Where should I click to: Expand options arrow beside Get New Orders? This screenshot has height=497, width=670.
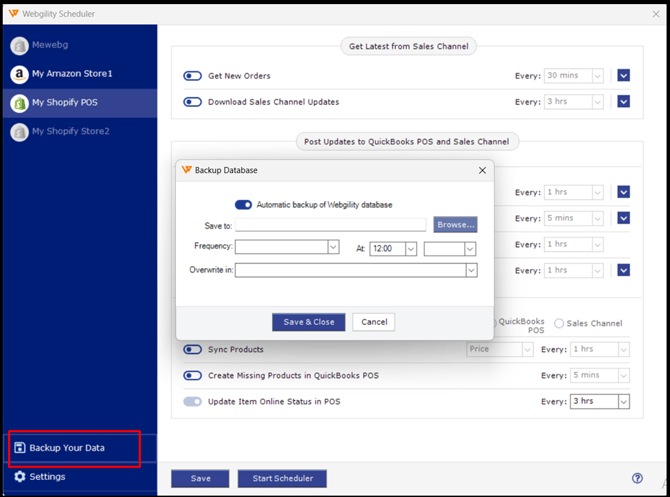623,76
